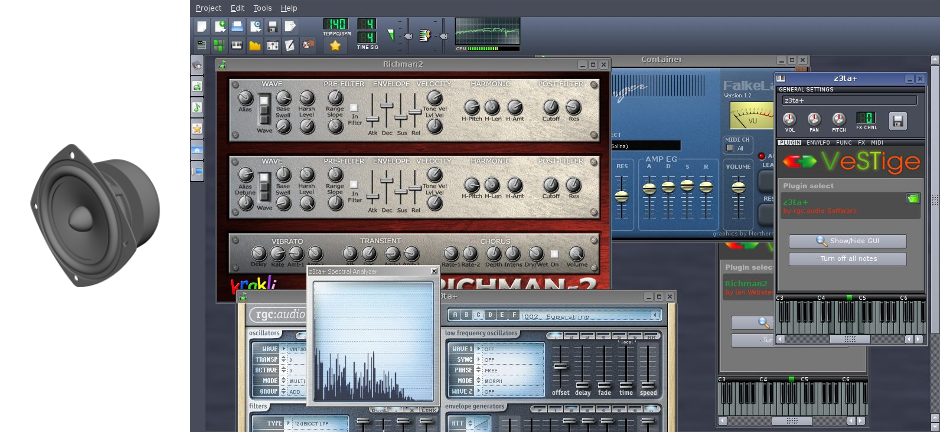Toggle the Chorus On checkbox

pos(553,253)
